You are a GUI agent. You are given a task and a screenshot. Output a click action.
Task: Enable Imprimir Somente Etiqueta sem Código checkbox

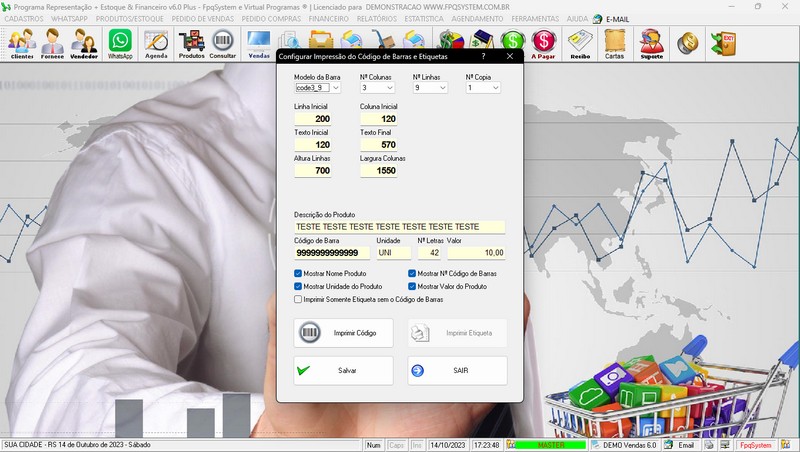[x=298, y=299]
